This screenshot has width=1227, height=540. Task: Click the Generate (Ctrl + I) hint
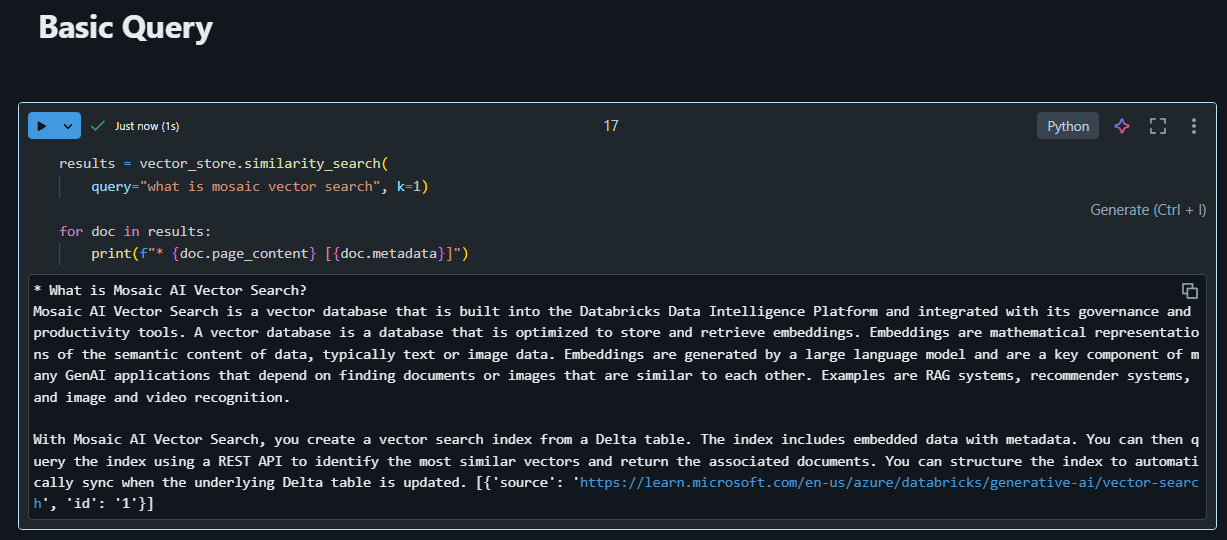click(x=1148, y=210)
